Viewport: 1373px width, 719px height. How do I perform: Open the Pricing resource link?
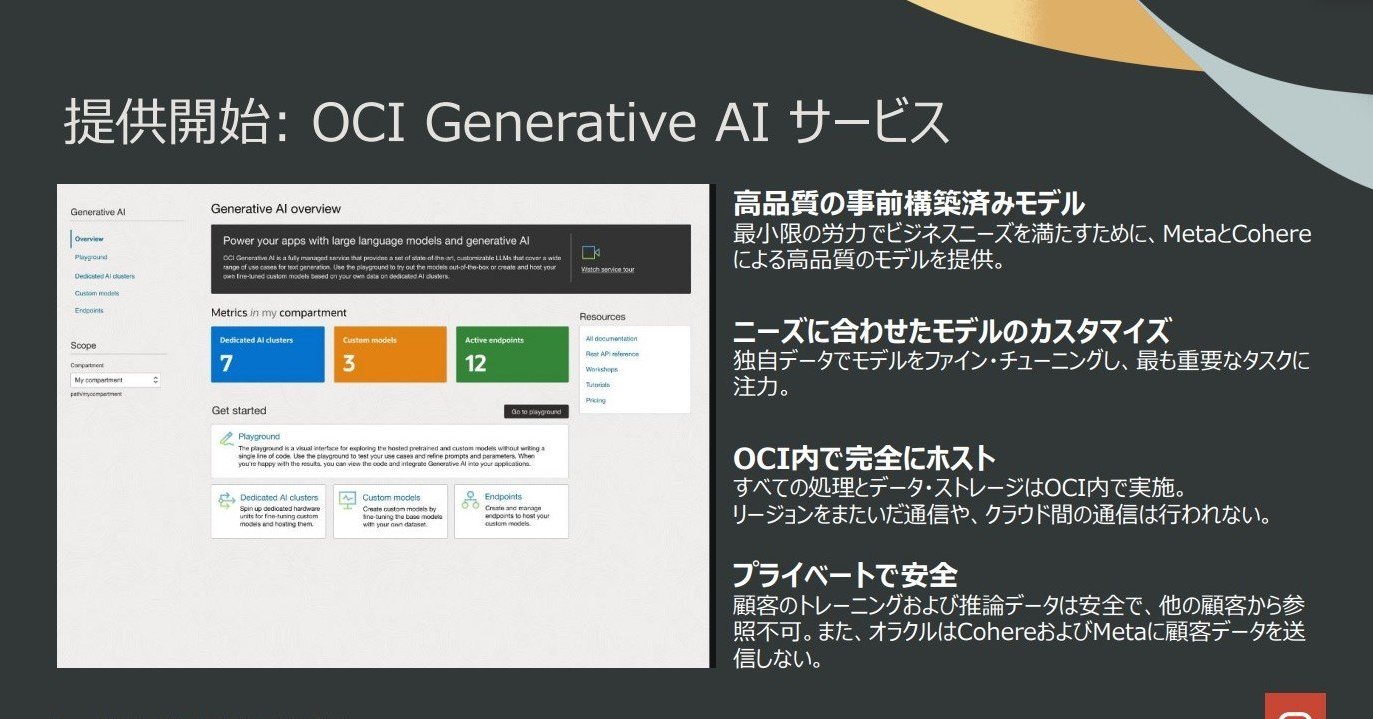[596, 400]
